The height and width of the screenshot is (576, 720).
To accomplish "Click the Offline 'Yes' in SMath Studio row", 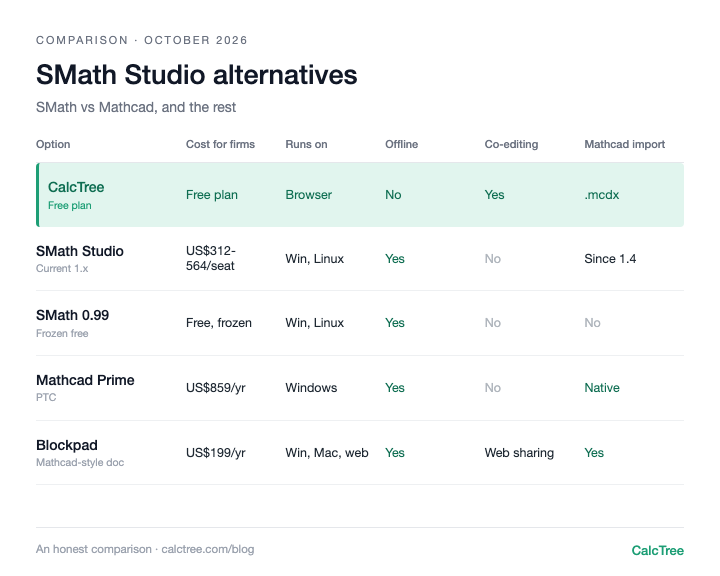I will (x=395, y=259).
